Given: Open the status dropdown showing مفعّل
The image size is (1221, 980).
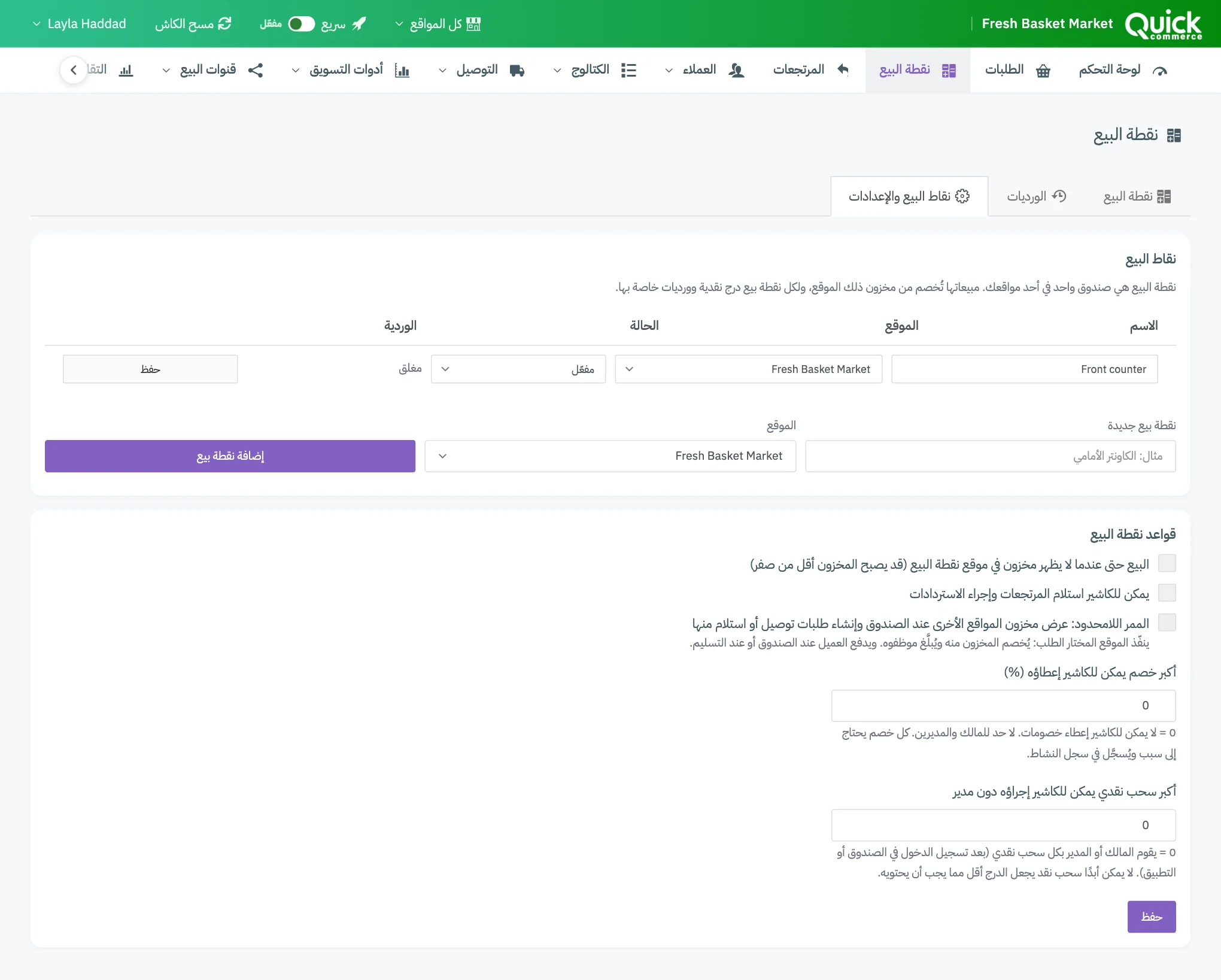Looking at the screenshot, I should click(x=518, y=369).
